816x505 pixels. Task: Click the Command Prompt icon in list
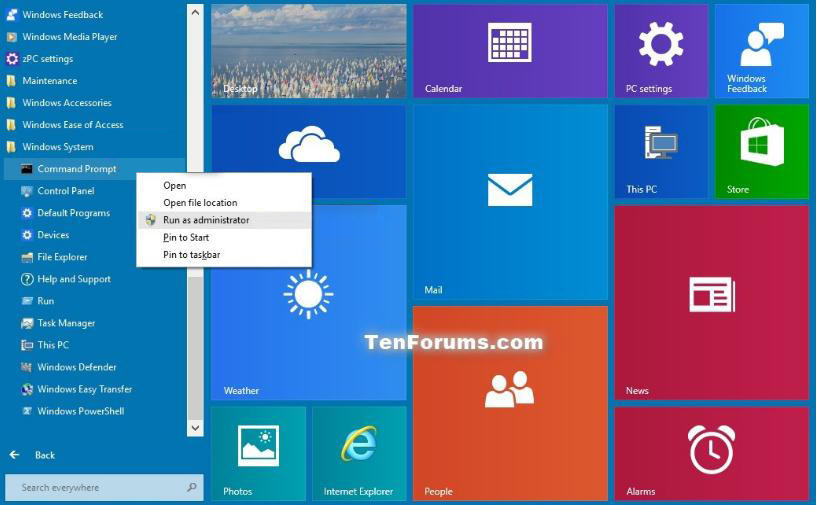click(x=27, y=169)
